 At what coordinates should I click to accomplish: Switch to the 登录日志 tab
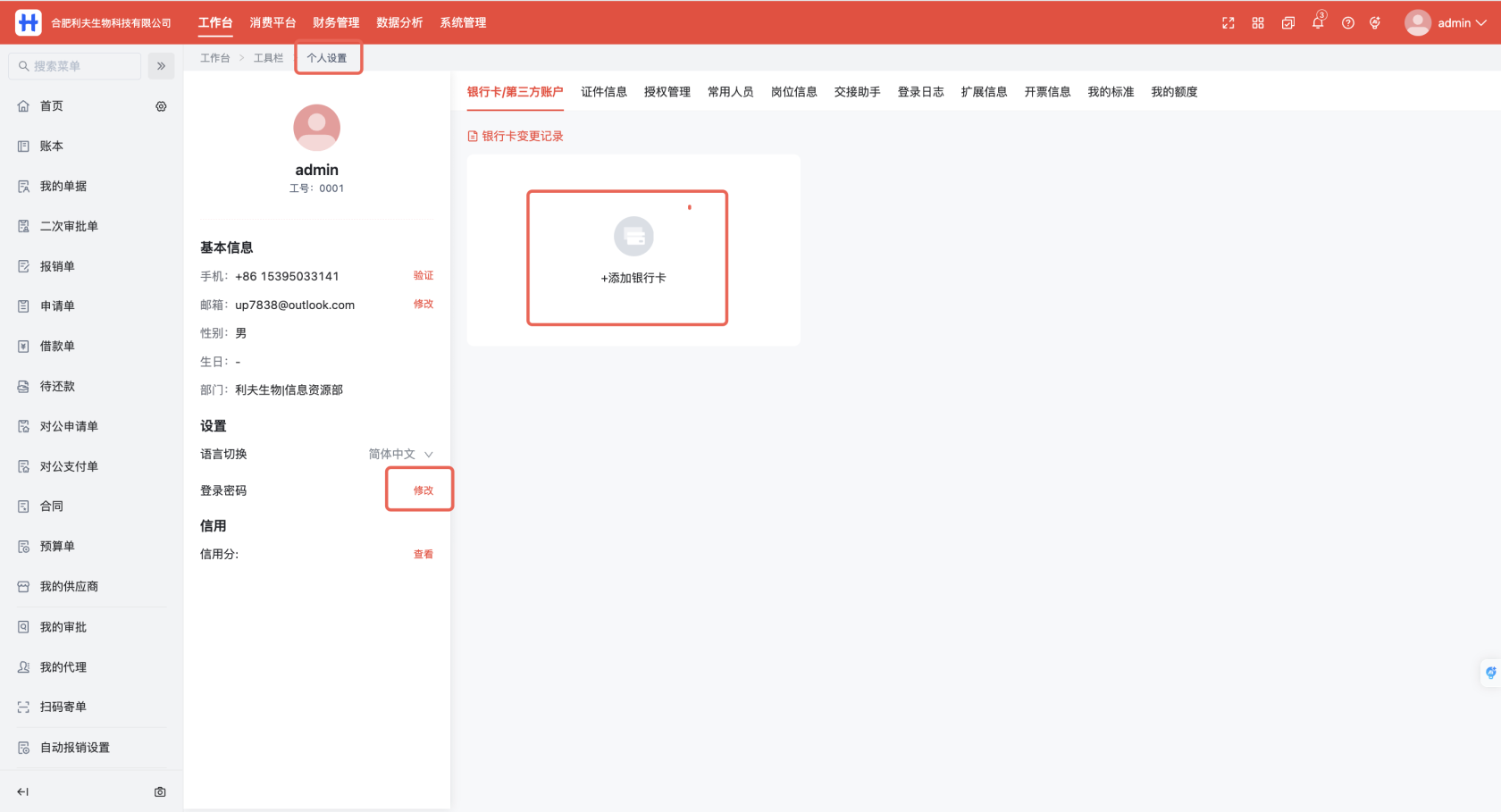click(920, 91)
